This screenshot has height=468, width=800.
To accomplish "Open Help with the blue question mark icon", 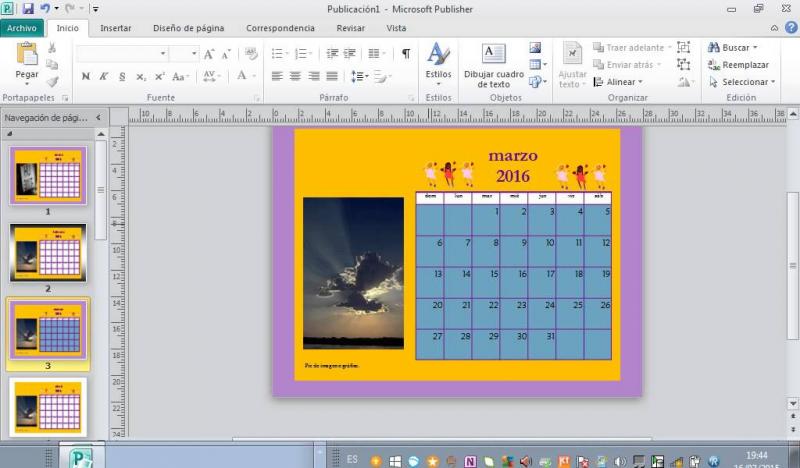I will 791,28.
